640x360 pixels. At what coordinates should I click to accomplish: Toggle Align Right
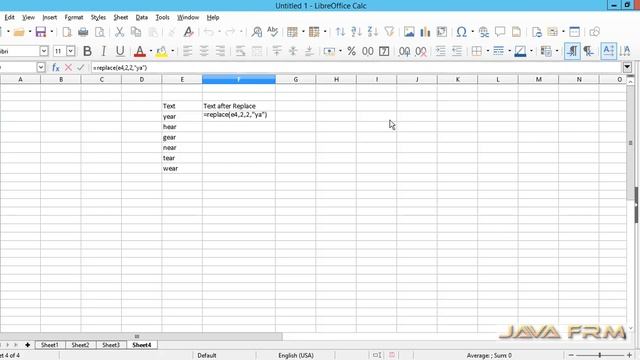(x=220, y=51)
